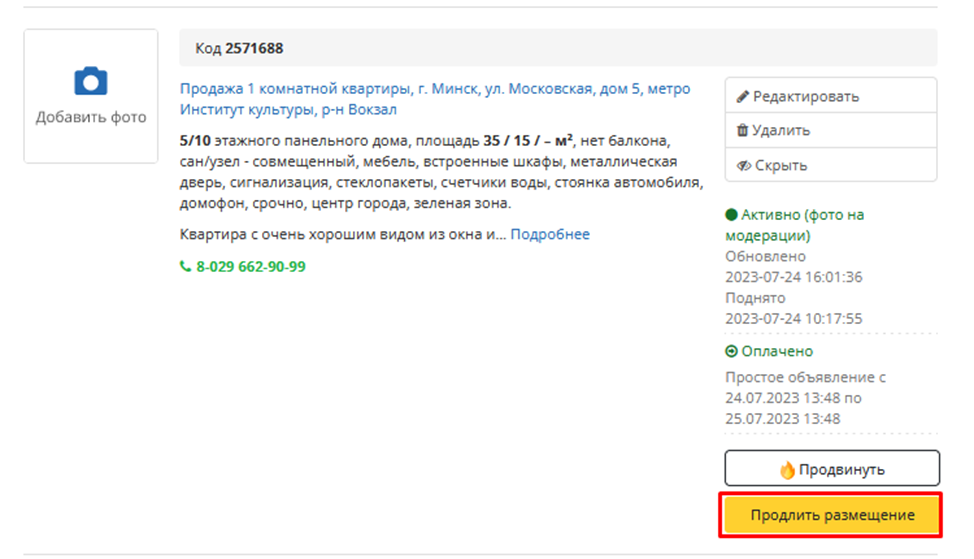Viewport: 974px width, 559px height.
Task: Click the Оплачено status label
Action: click(x=777, y=351)
